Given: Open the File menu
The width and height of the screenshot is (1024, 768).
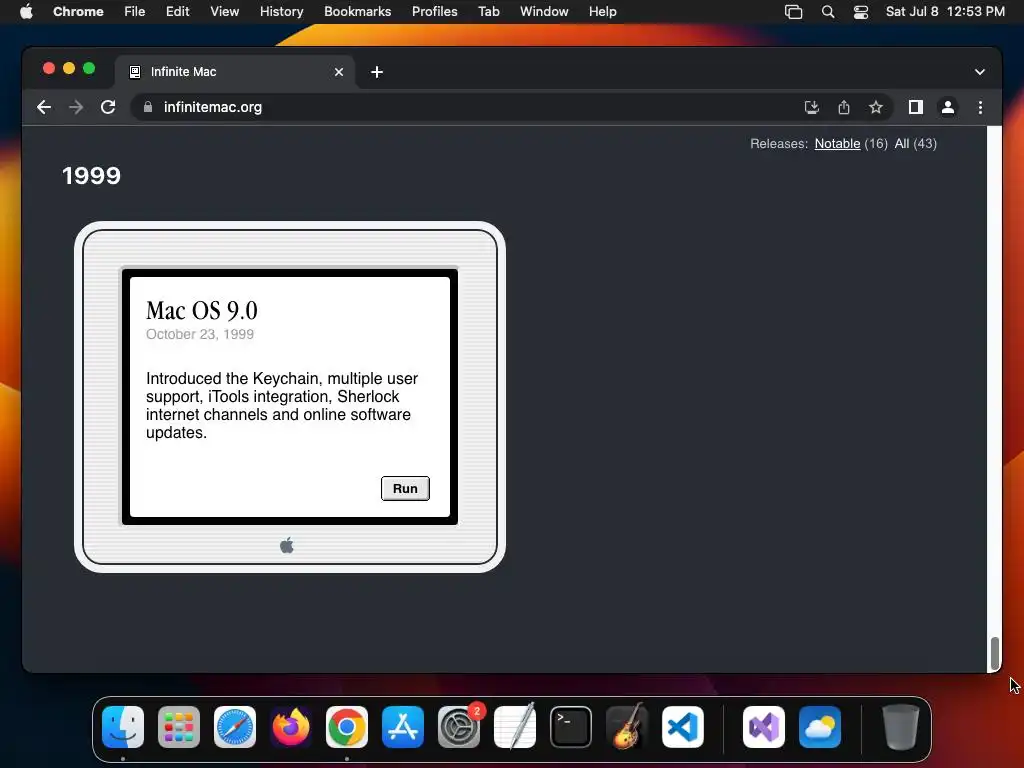Looking at the screenshot, I should point(135,11).
